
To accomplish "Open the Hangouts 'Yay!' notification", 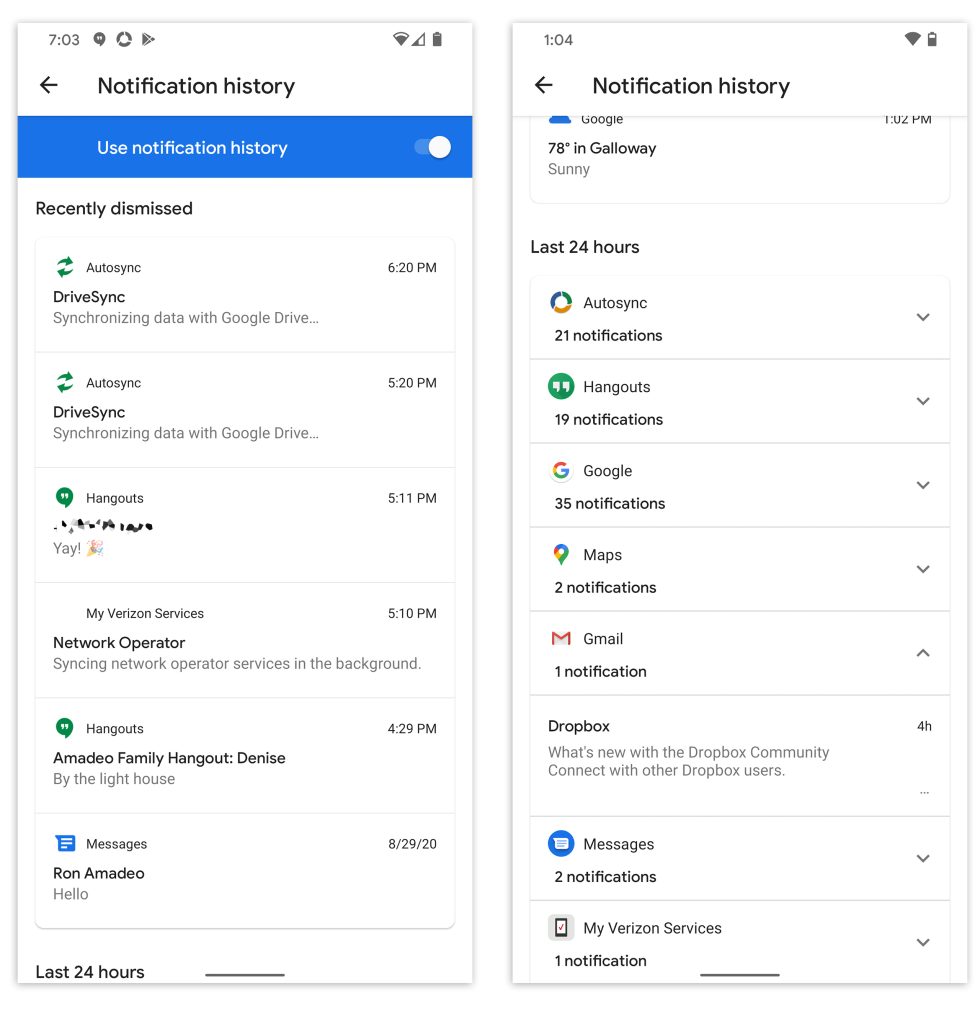I will (245, 525).
